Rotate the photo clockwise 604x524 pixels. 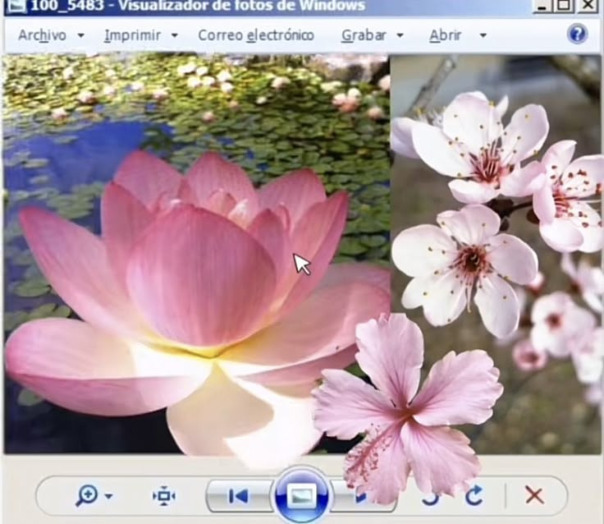click(473, 495)
